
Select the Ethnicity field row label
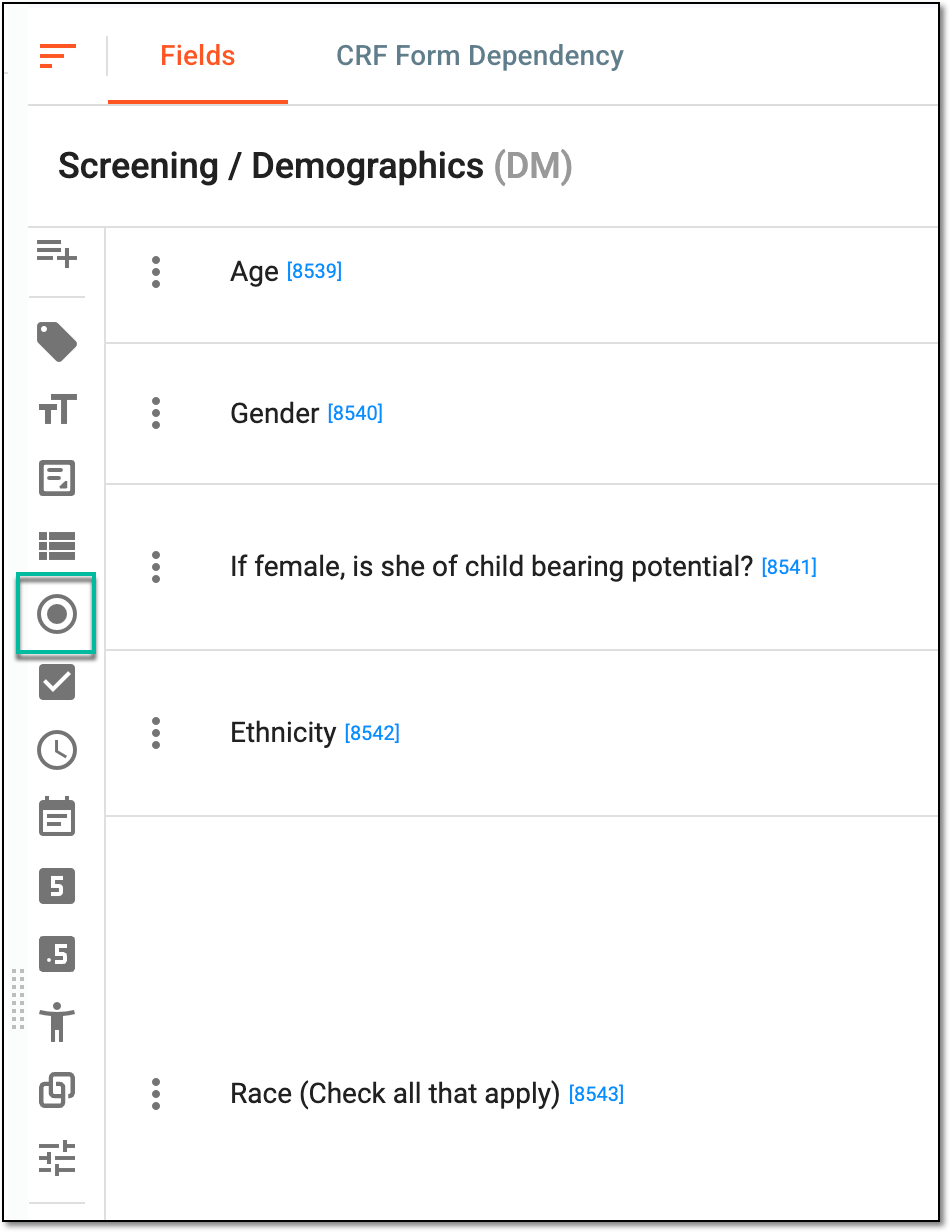tap(283, 733)
